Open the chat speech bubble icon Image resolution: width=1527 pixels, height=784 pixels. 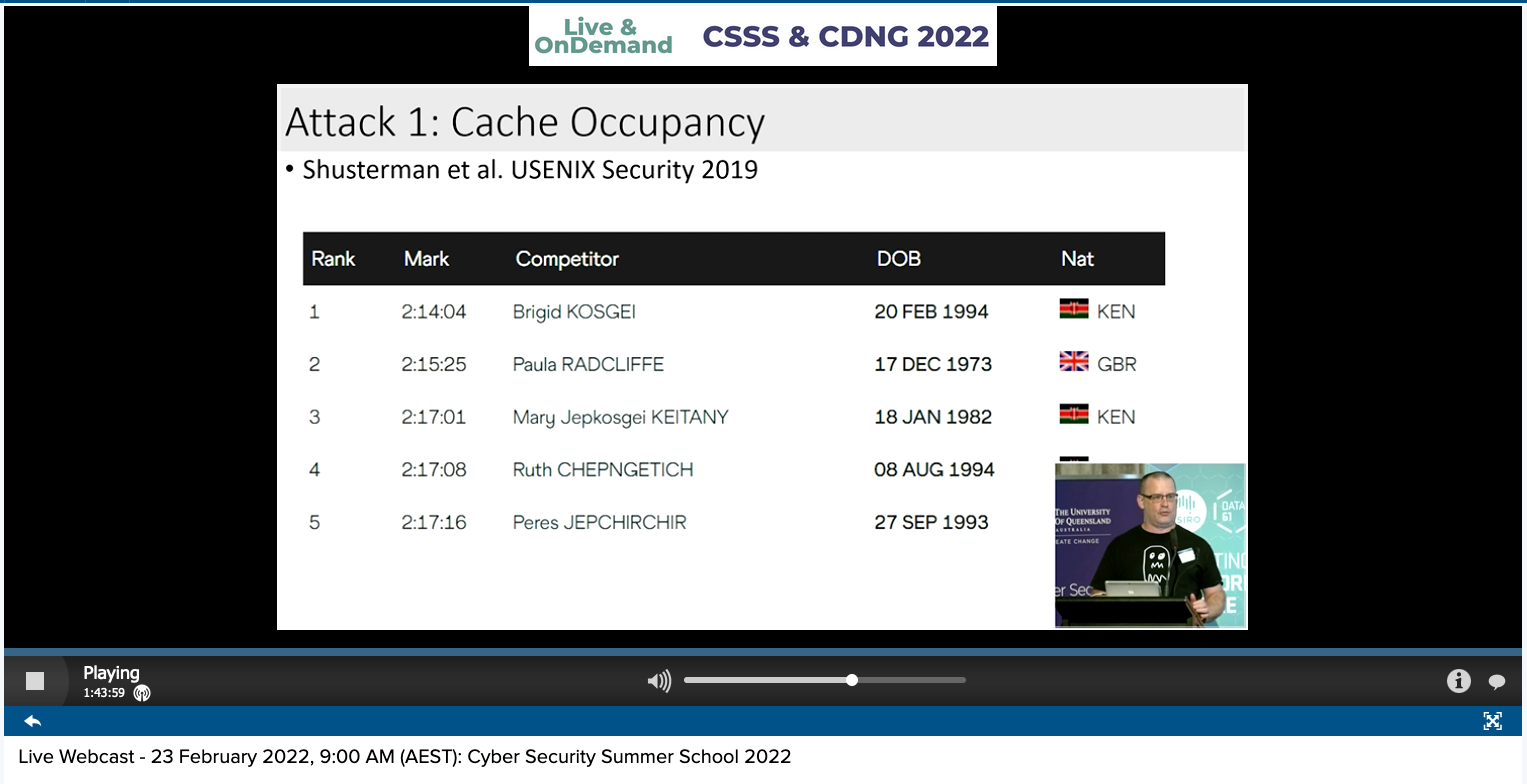click(1497, 682)
